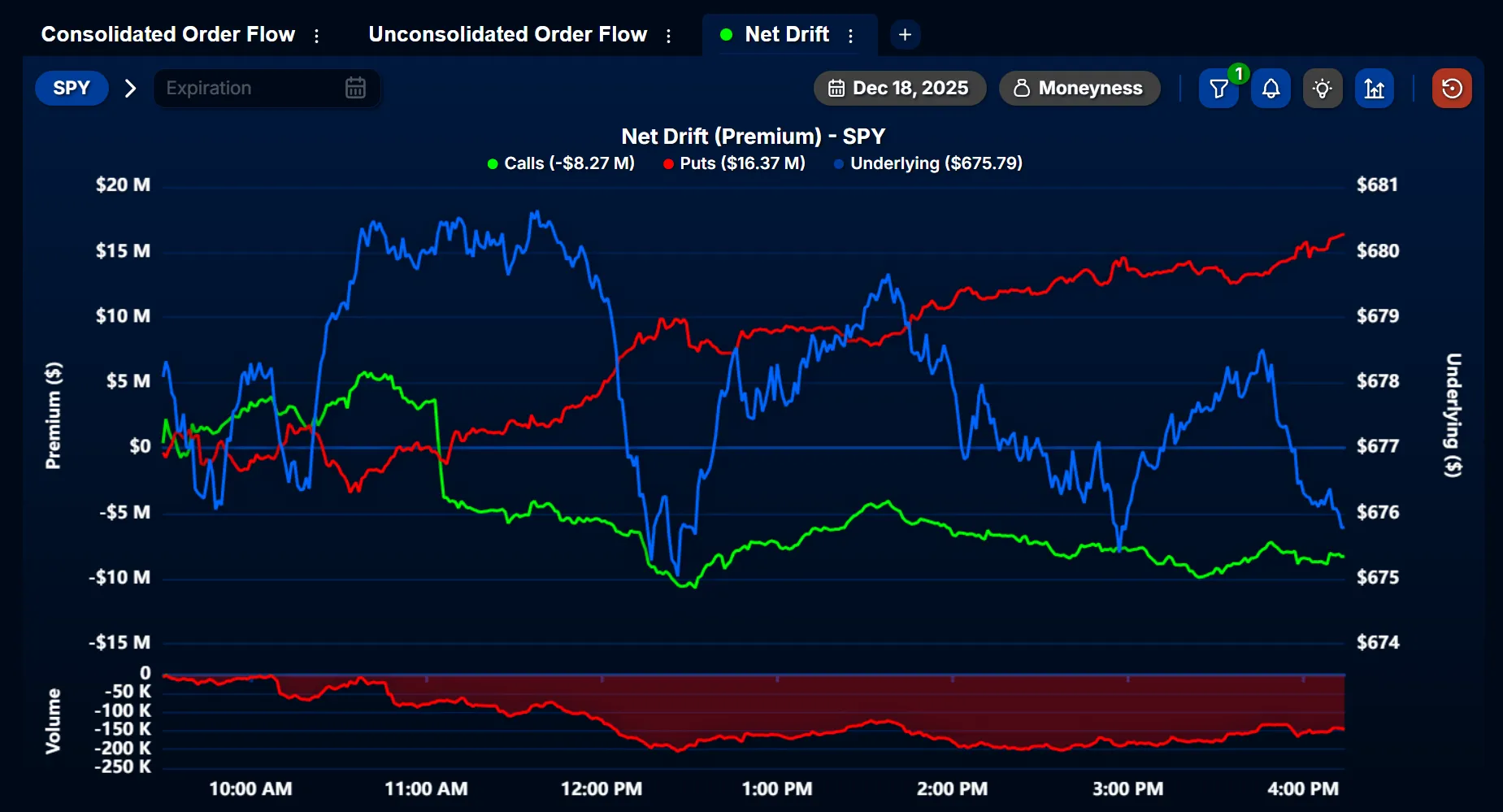
Task: Toggle Calls series in chart legend
Action: (561, 163)
